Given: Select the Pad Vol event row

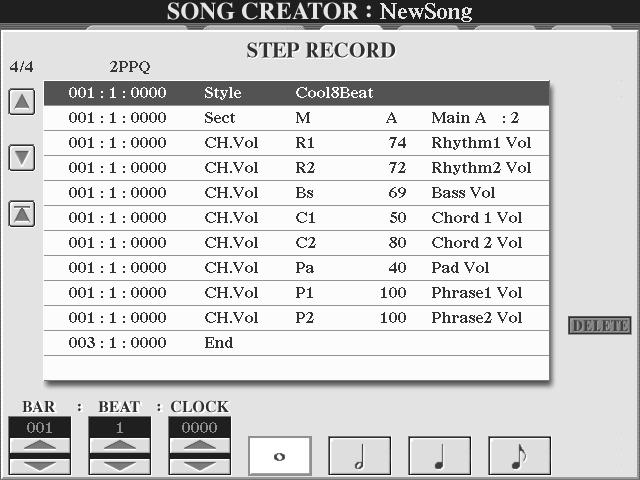Looking at the screenshot, I should point(297,268).
